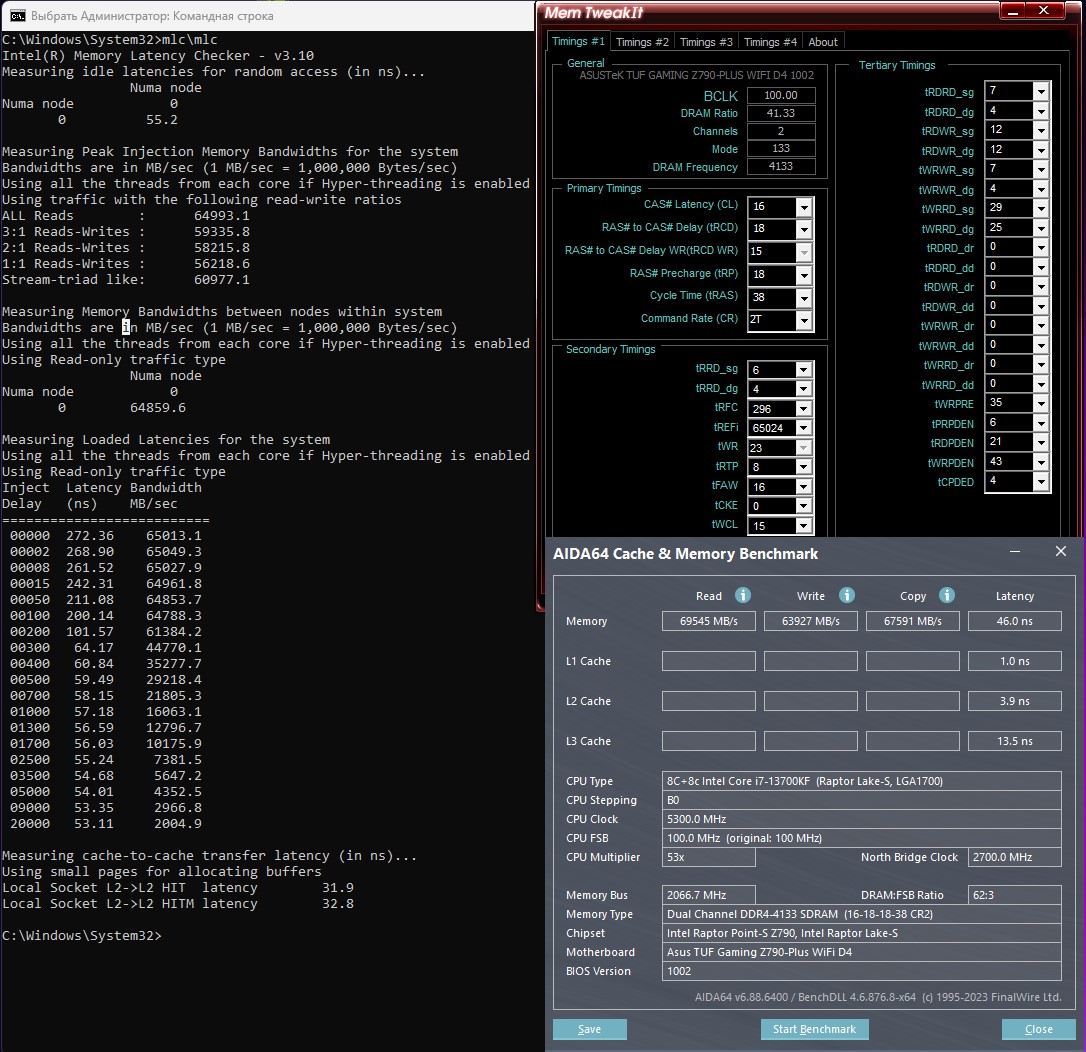Click Memory Type DDR4-4133 field
This screenshot has width=1086, height=1052.
coord(862,914)
